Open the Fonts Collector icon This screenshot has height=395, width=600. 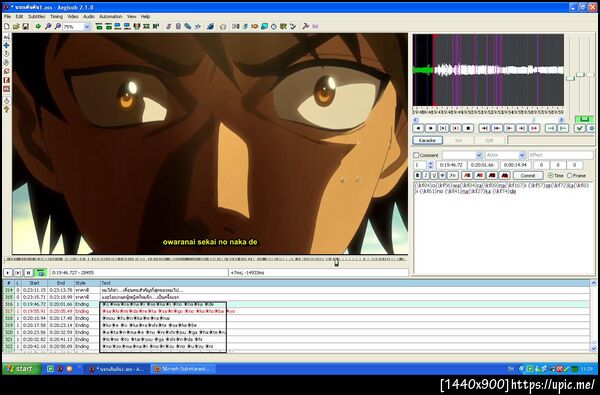coord(197,26)
